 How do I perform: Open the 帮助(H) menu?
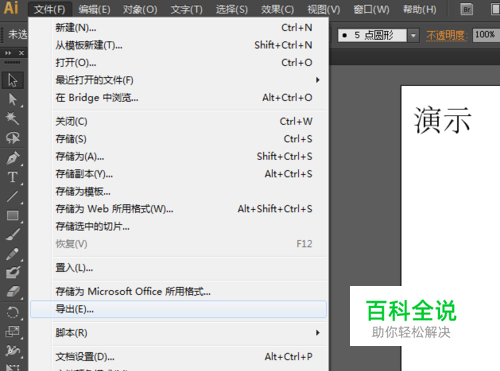(x=419, y=9)
